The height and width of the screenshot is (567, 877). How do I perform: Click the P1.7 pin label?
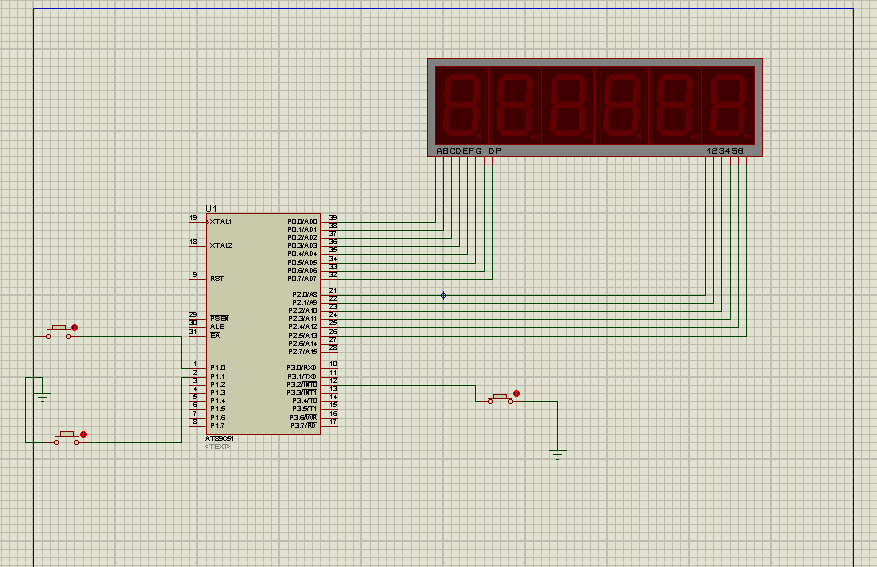pos(218,426)
